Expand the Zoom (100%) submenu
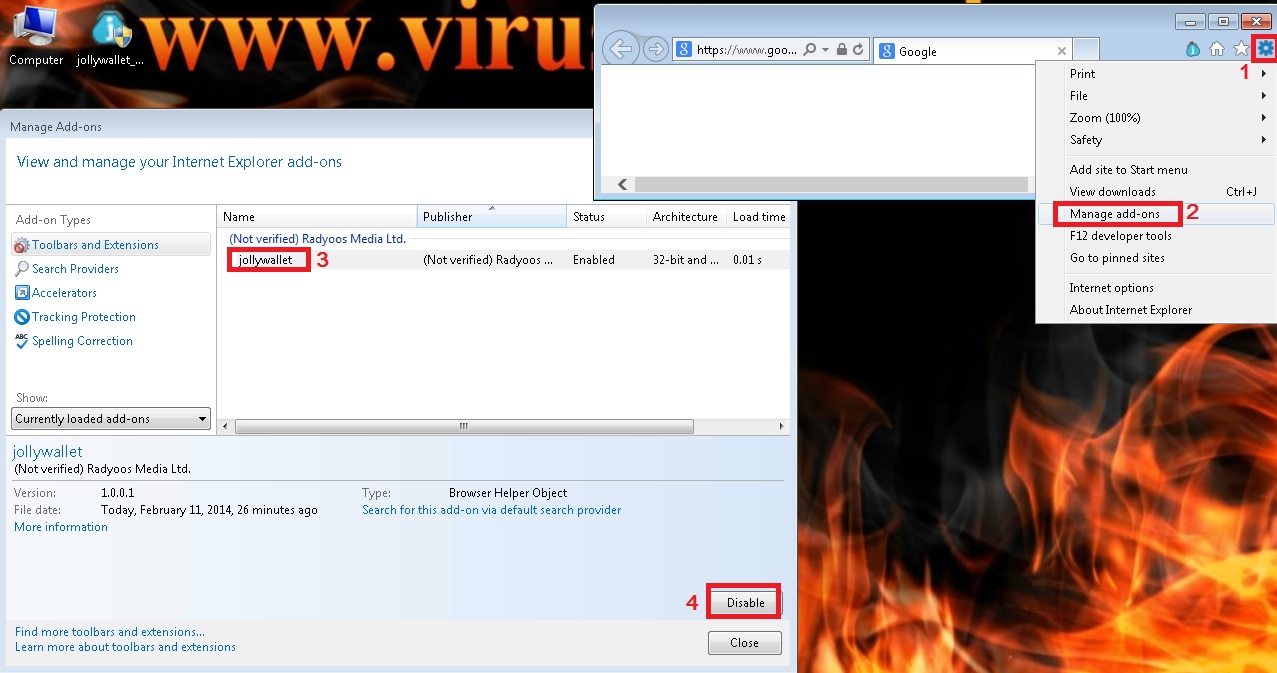 pyautogui.click(x=1156, y=118)
